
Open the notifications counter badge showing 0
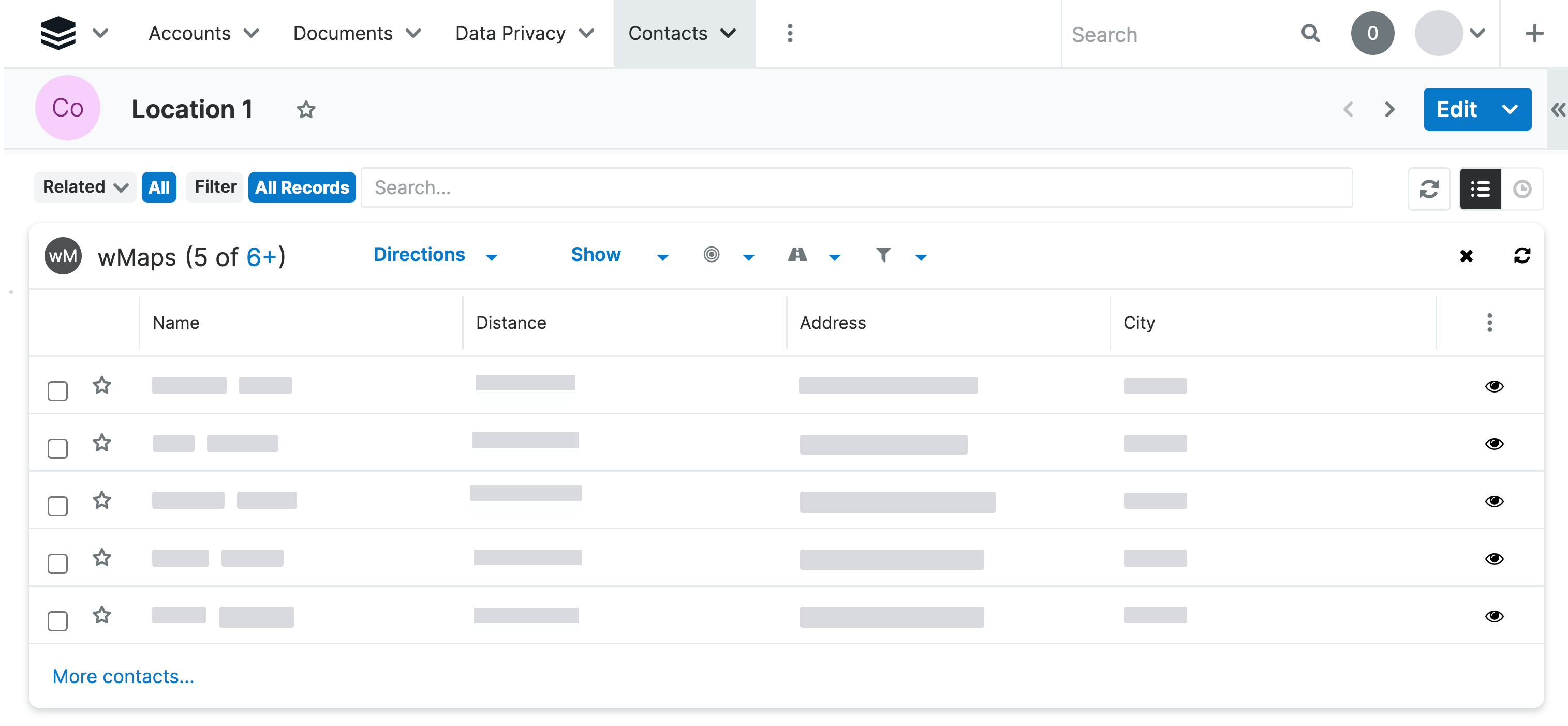click(x=1372, y=33)
